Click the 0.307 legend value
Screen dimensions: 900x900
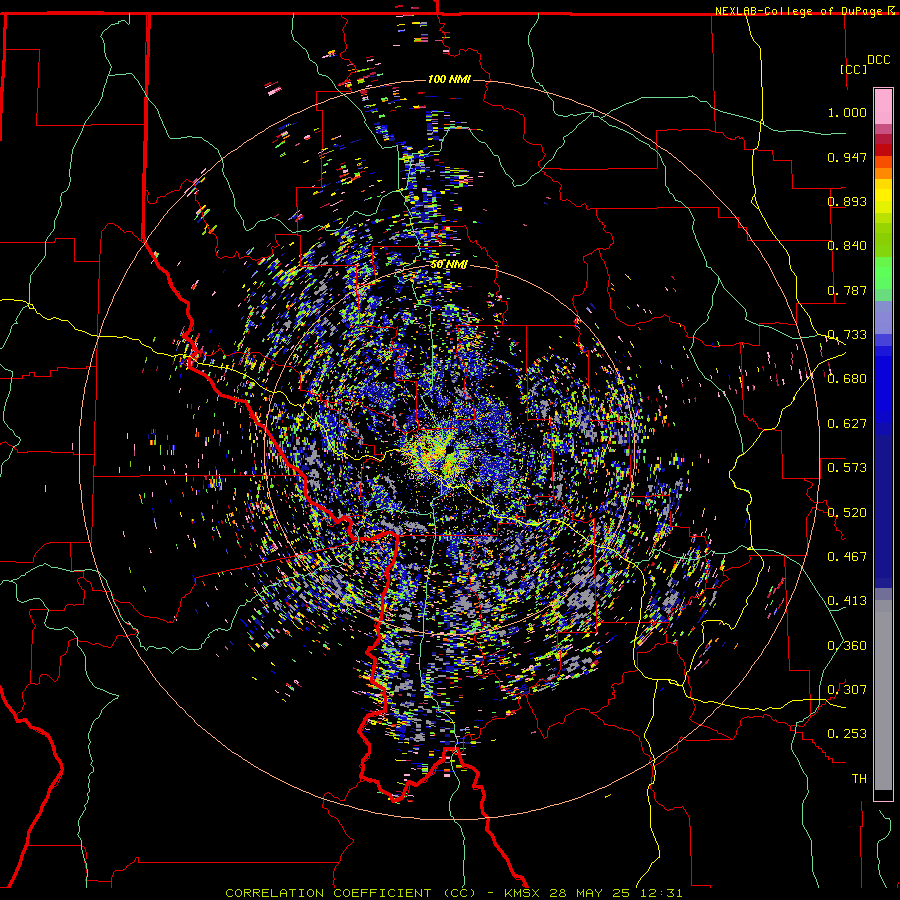(847, 690)
